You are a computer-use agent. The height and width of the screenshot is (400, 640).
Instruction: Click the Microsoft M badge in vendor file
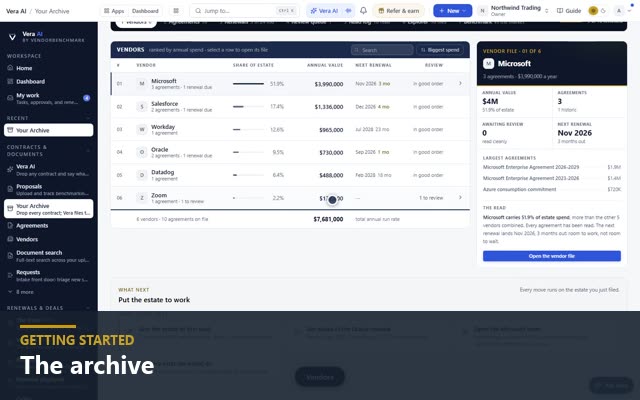(489, 64)
